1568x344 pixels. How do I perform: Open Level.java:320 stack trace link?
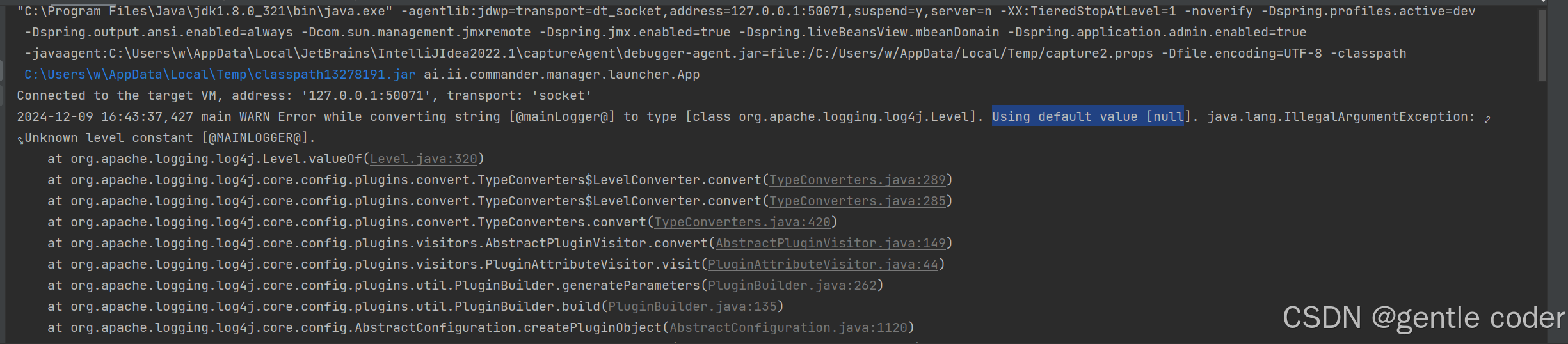(x=424, y=159)
